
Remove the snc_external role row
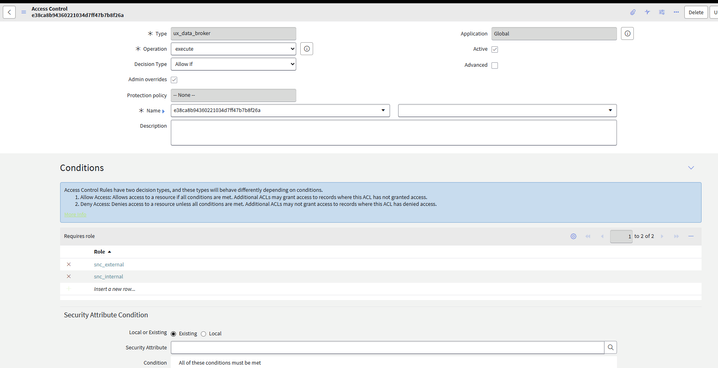coord(69,265)
